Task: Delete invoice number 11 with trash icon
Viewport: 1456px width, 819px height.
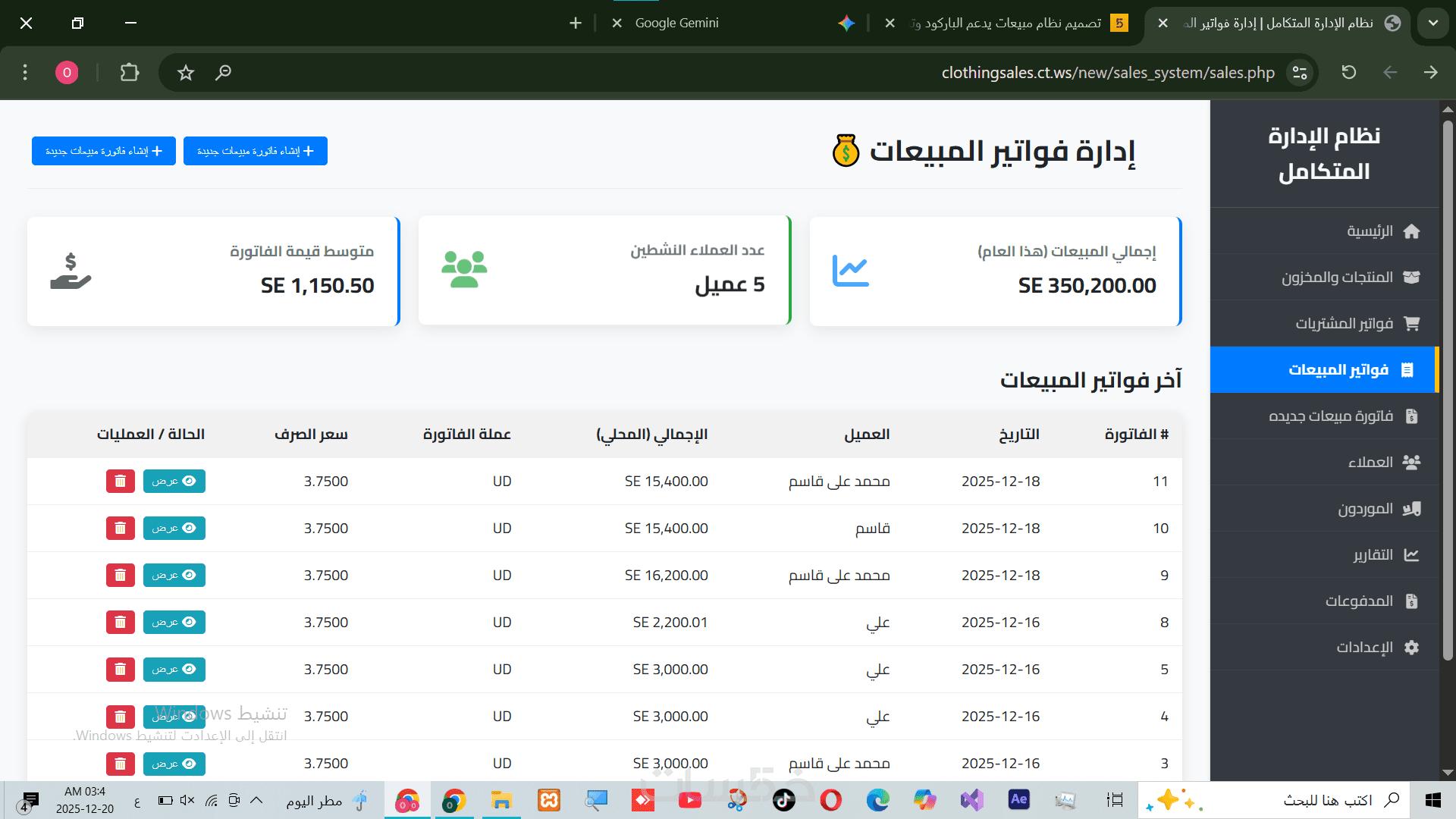Action: [x=120, y=481]
